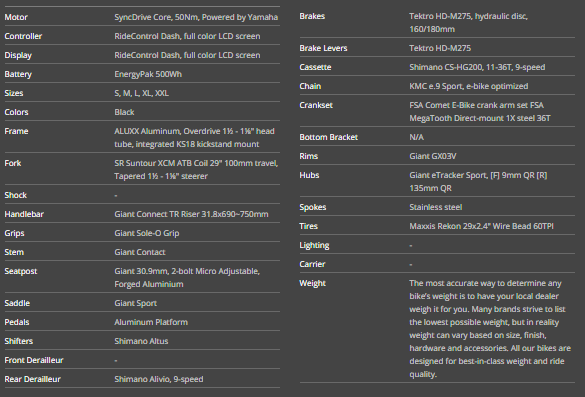585x397 pixels.
Task: Select the 'Shimano Altus' shifters value
Action: coord(141,341)
